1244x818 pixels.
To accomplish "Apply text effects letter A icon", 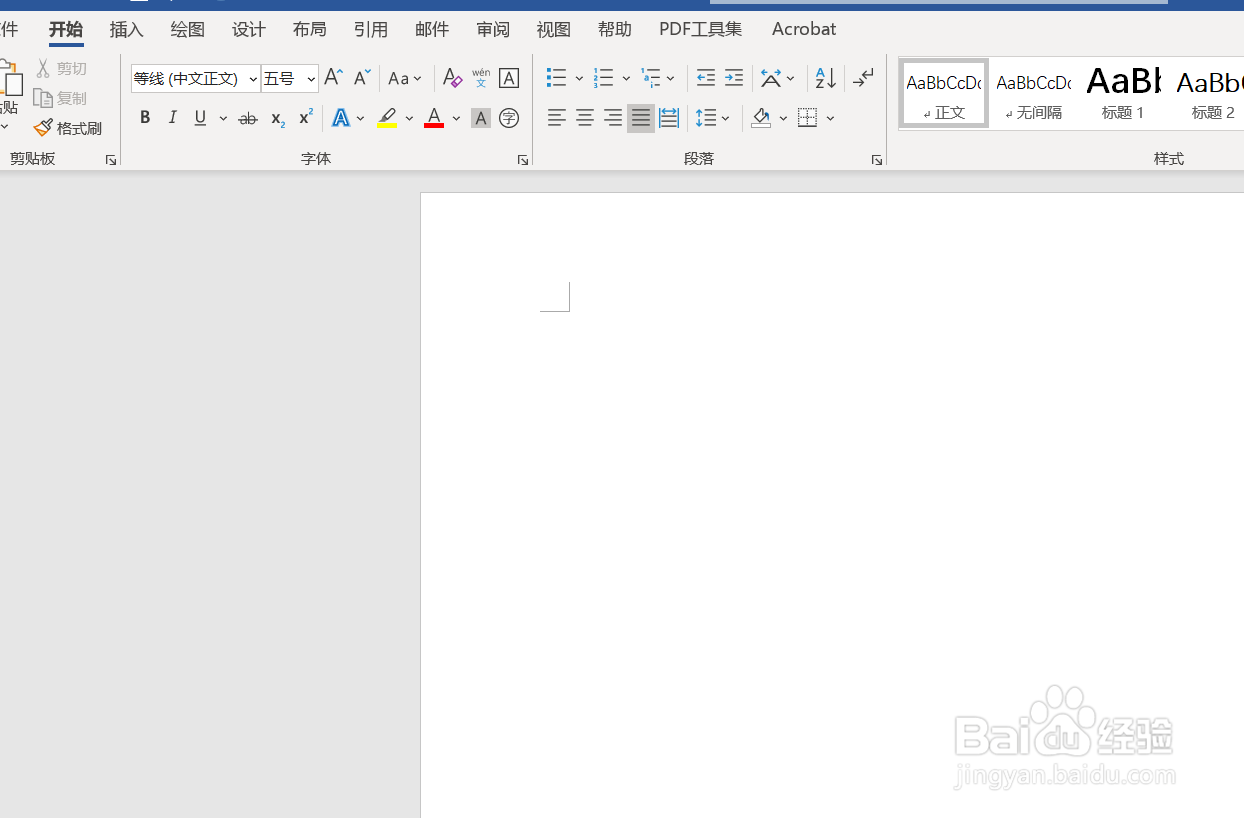I will tap(341, 118).
